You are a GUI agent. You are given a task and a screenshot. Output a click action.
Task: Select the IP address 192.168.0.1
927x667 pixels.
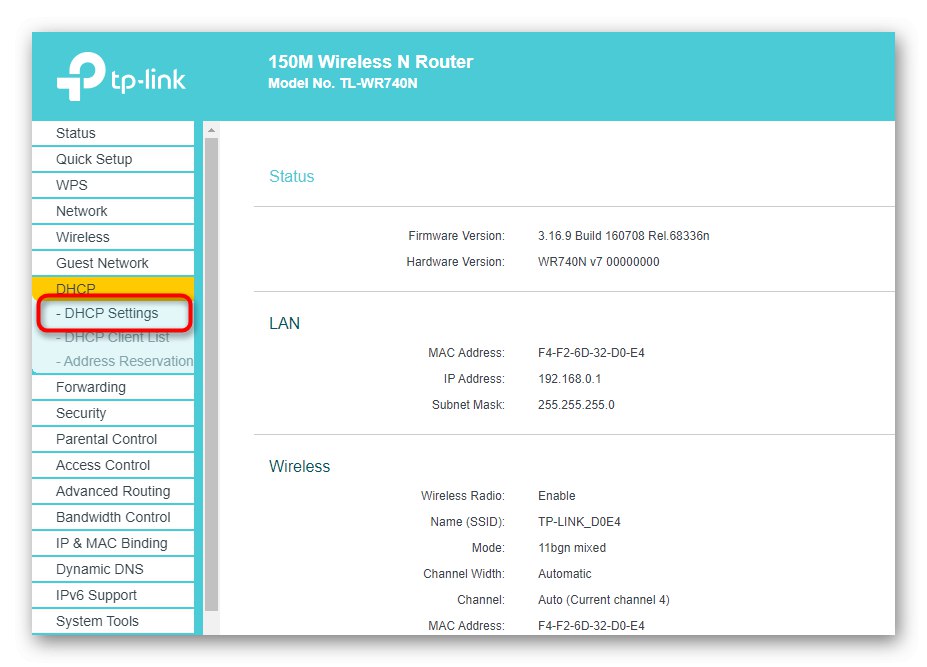pyautogui.click(x=569, y=379)
